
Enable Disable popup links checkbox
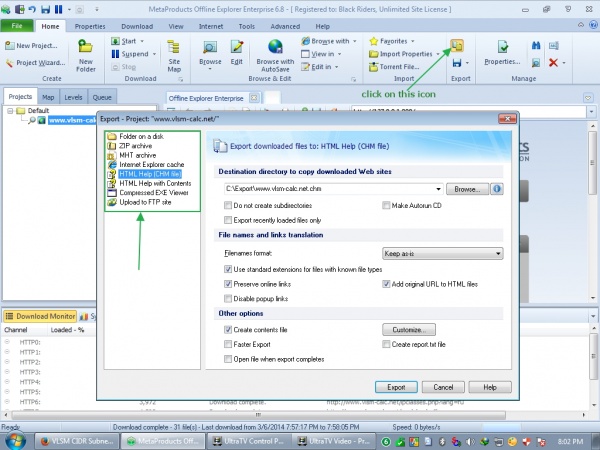228,298
